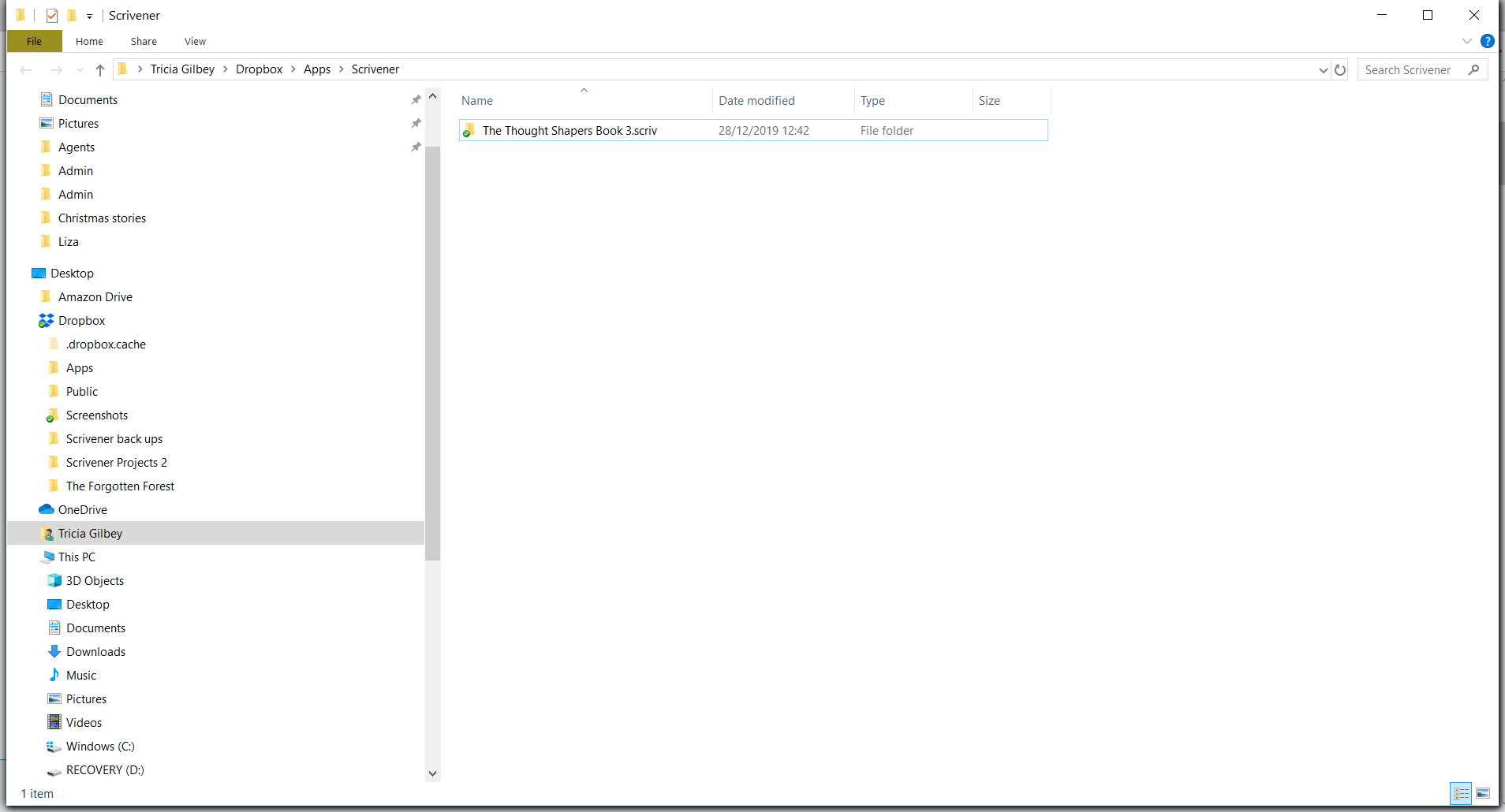Viewport: 1505px width, 812px height.
Task: Click the 3D Objects icon
Action: 54,580
